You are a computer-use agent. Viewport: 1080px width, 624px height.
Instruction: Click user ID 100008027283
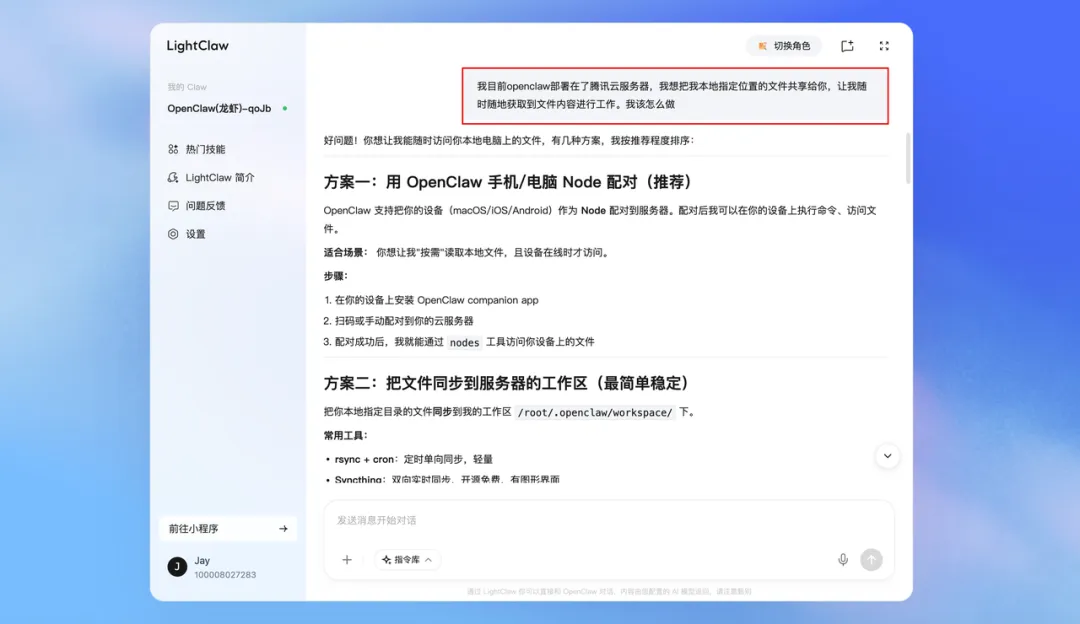point(225,574)
